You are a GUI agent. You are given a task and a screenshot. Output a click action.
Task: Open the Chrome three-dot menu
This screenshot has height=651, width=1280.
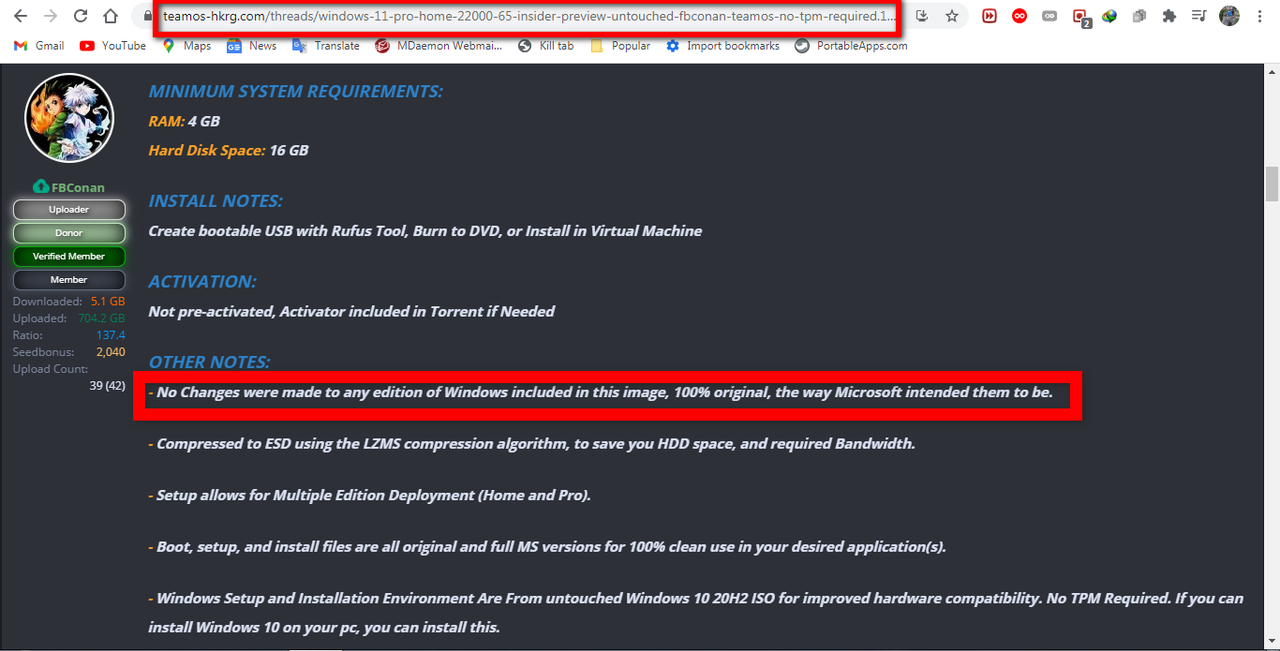point(1260,16)
